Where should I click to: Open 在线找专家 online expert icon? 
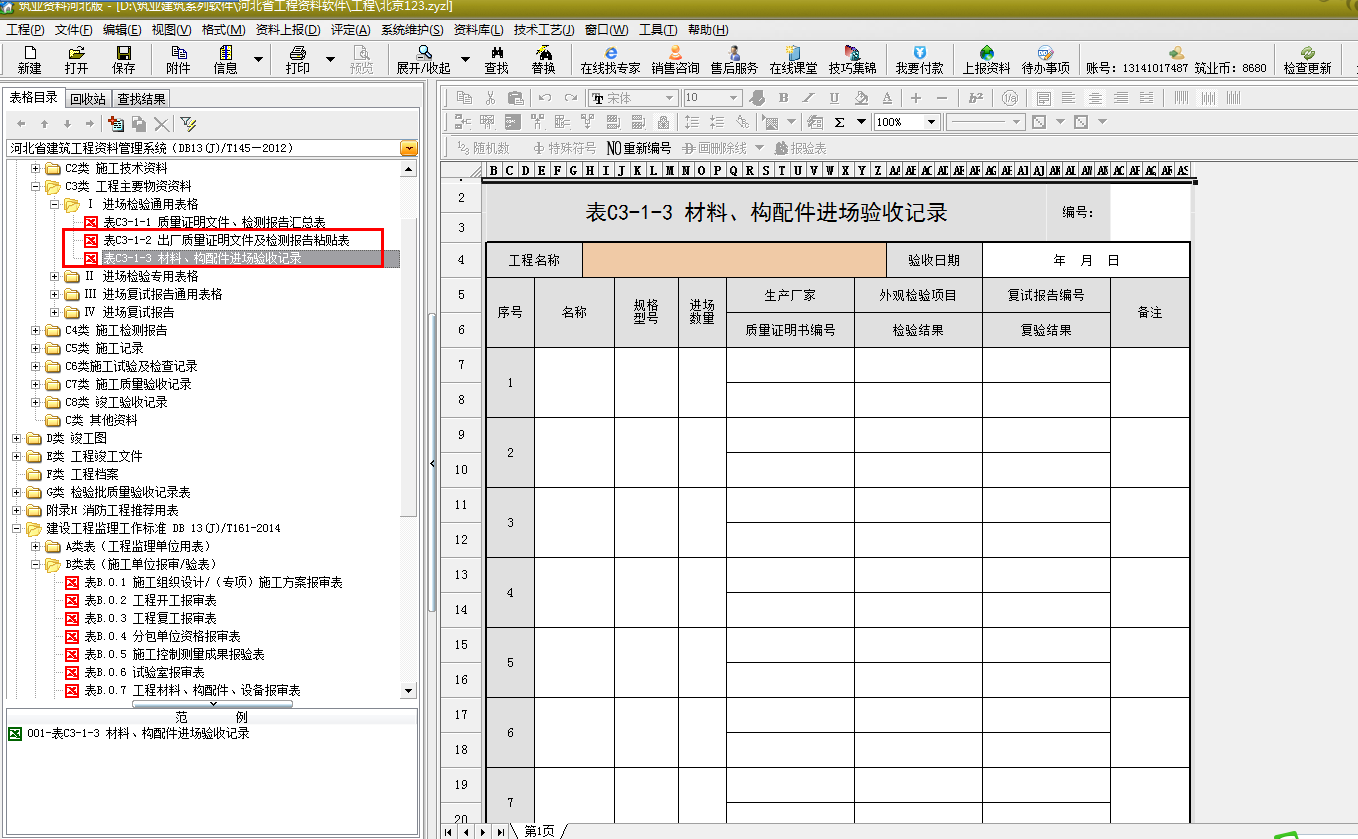(610, 59)
